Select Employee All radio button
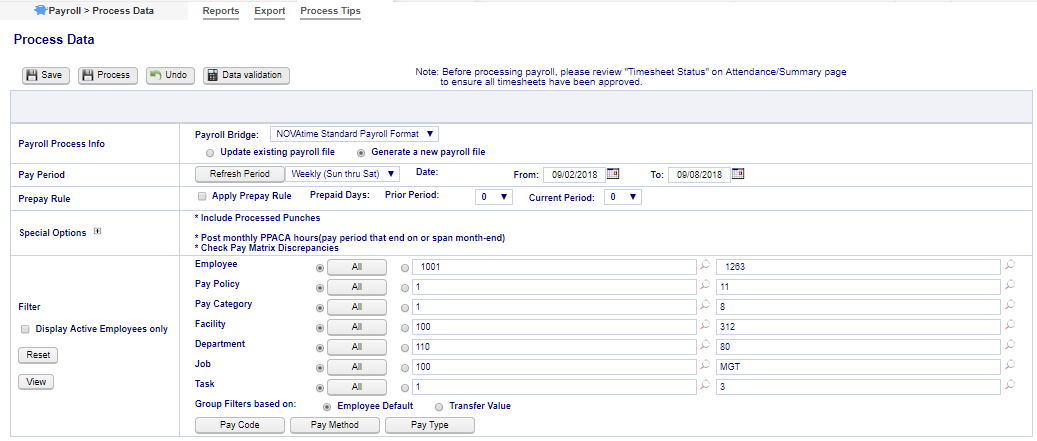The image size is (1037, 441). tap(321, 268)
